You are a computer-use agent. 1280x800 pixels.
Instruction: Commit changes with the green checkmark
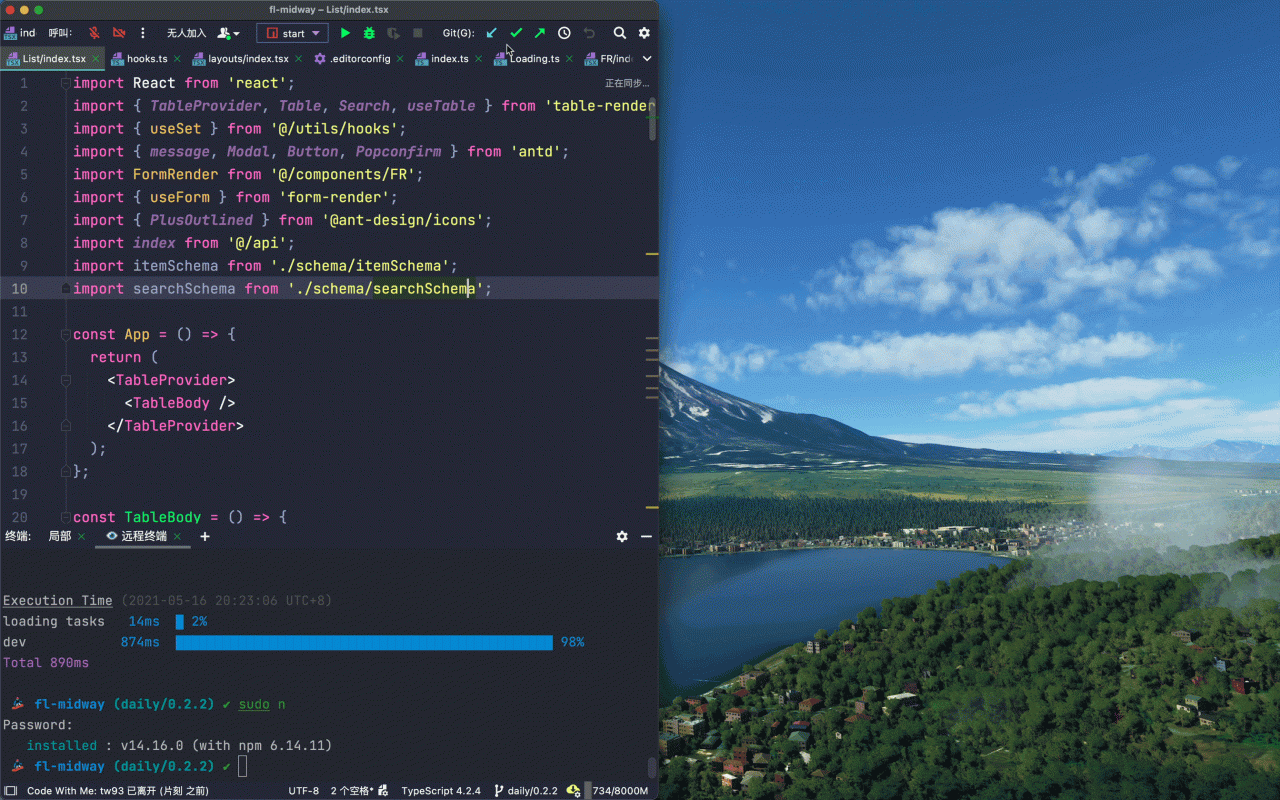[516, 33]
